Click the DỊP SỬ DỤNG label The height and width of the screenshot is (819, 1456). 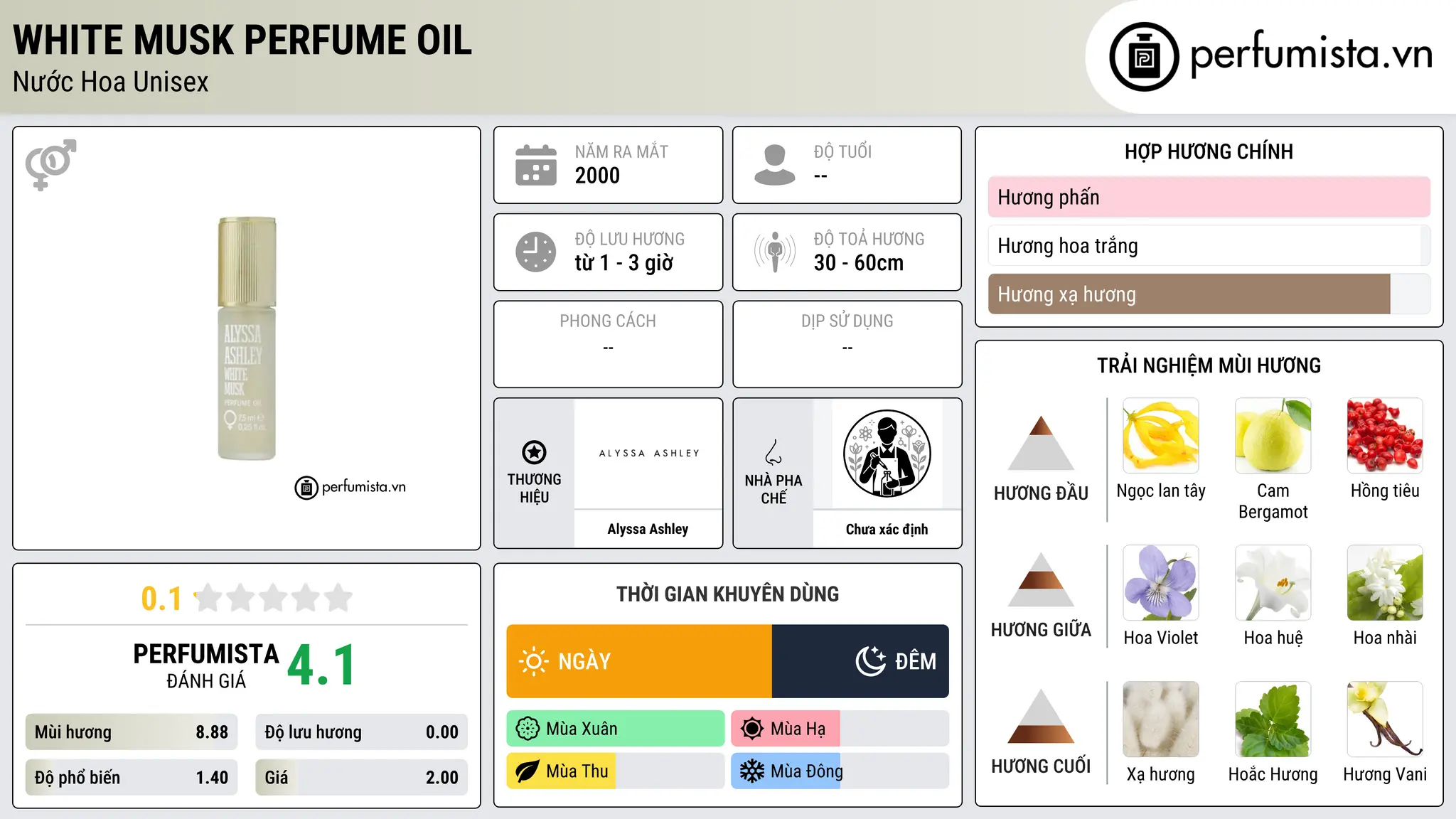[847, 321]
